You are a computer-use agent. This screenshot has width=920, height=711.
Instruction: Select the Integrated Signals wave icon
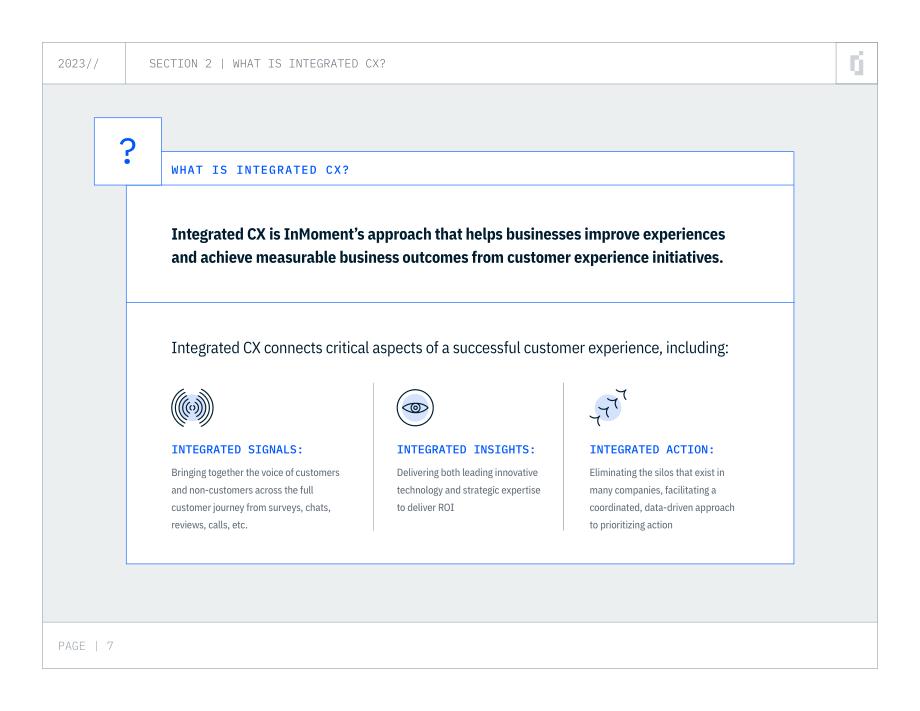click(x=192, y=408)
